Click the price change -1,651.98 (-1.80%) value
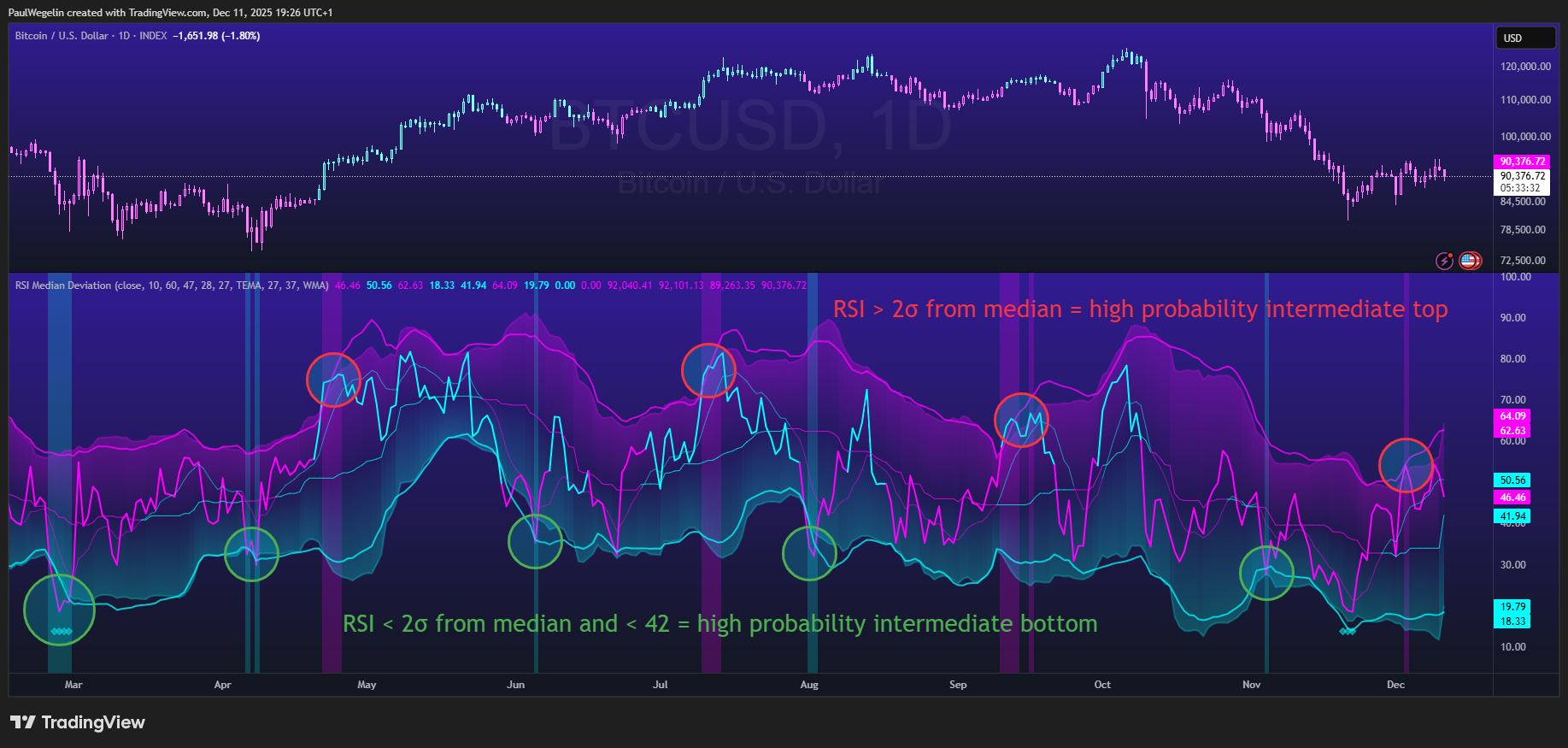The image size is (1568, 748). [216, 36]
